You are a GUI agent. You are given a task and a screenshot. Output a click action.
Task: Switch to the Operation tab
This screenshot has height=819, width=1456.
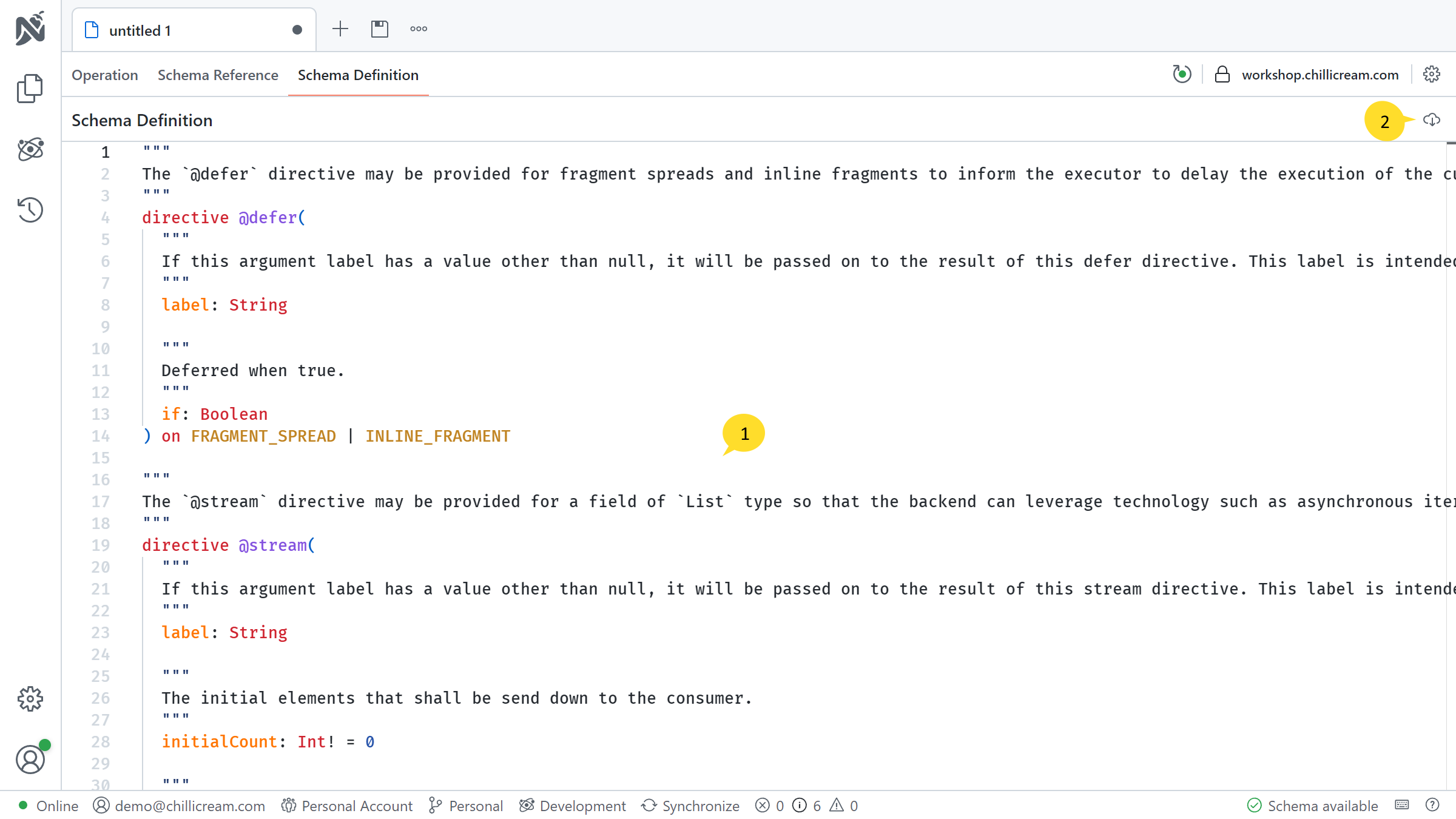pyautogui.click(x=105, y=75)
